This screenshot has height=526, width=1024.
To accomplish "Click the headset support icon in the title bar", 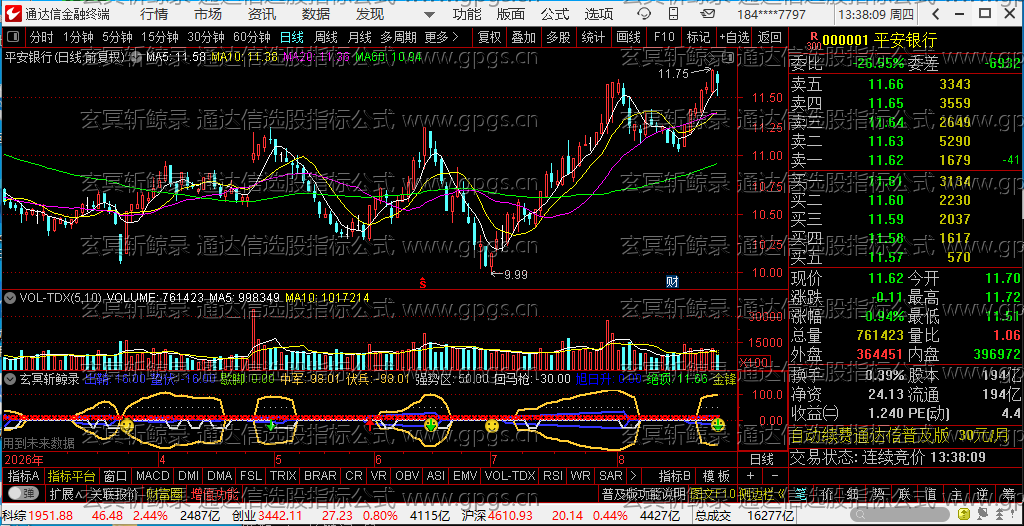I will coord(644,14).
